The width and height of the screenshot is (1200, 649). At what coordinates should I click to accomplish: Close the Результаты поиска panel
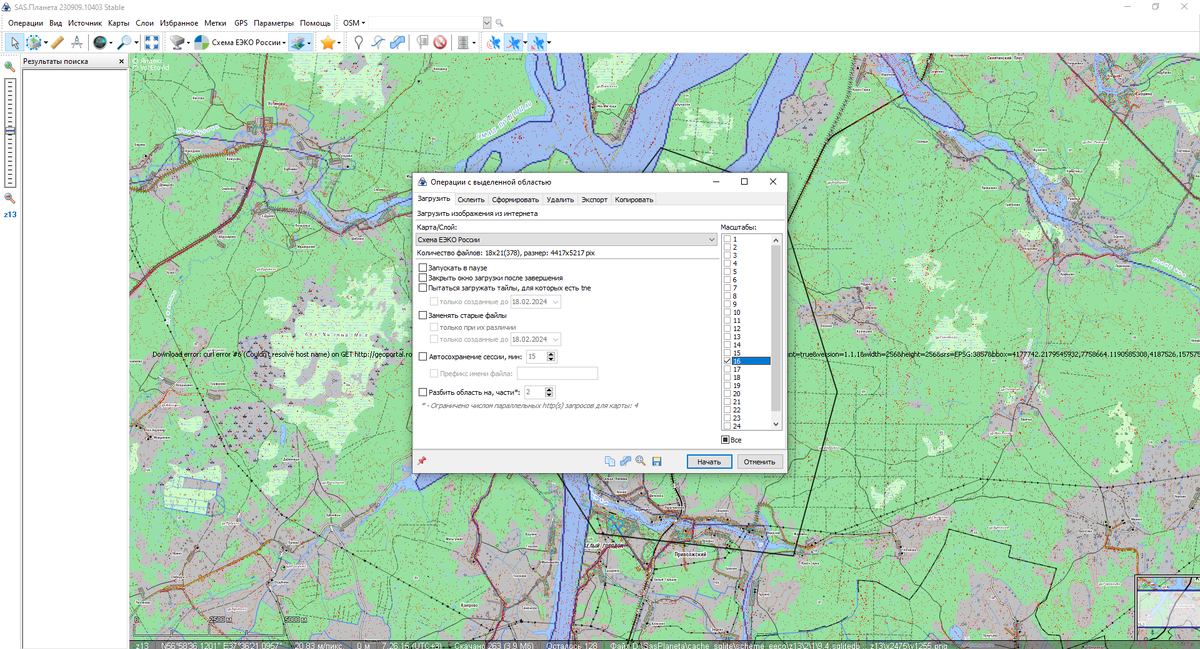point(121,61)
